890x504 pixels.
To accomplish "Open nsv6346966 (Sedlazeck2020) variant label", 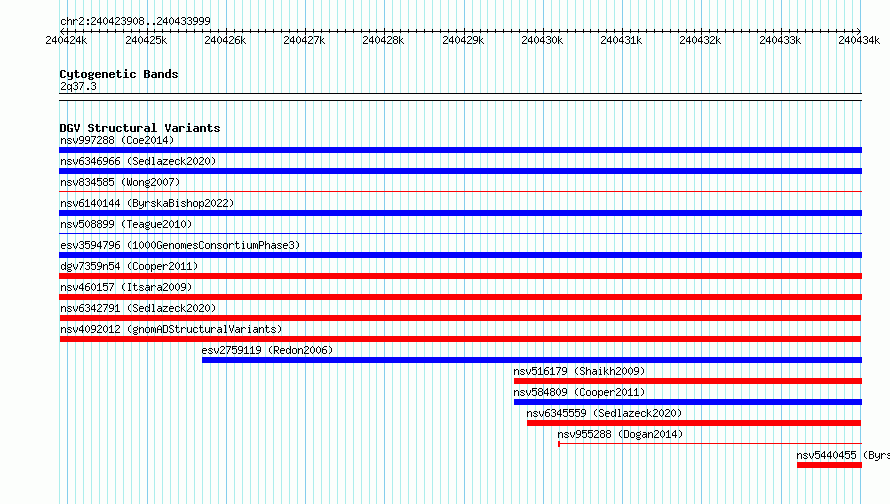I will 138,161.
